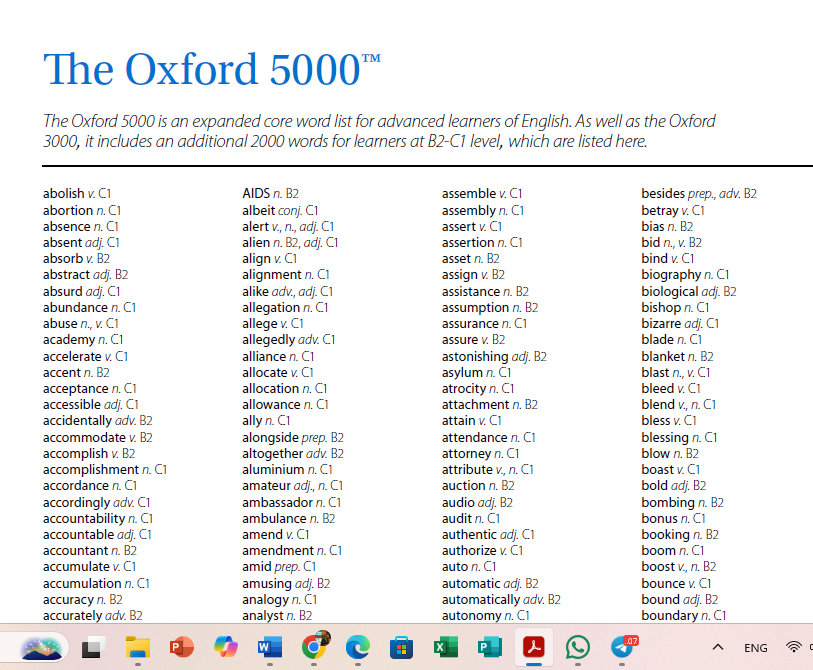Image resolution: width=813 pixels, height=670 pixels.
Task: Switch windows using Task View
Action: 93,648
